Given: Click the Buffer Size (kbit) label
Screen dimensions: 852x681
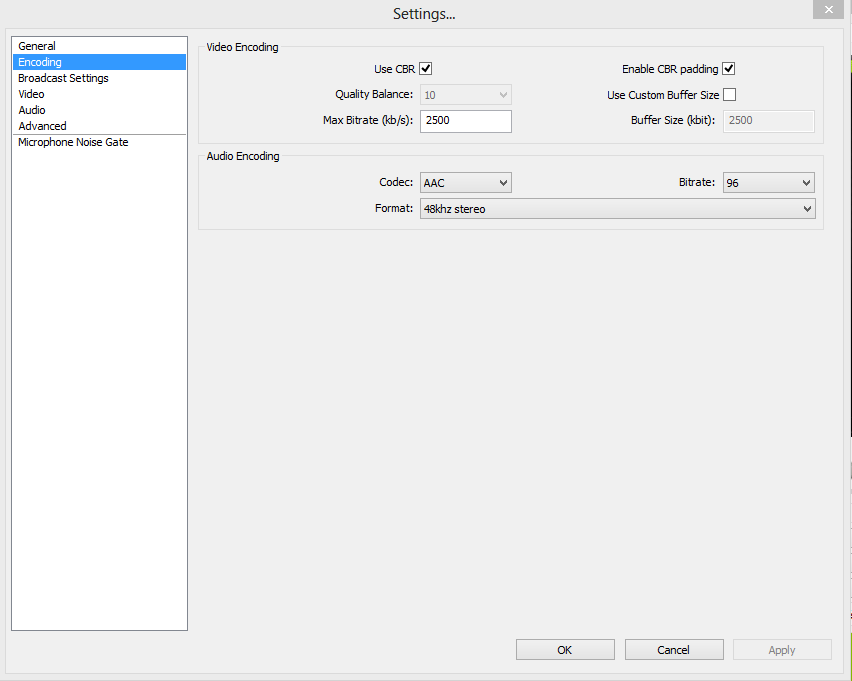Looking at the screenshot, I should click(673, 120).
